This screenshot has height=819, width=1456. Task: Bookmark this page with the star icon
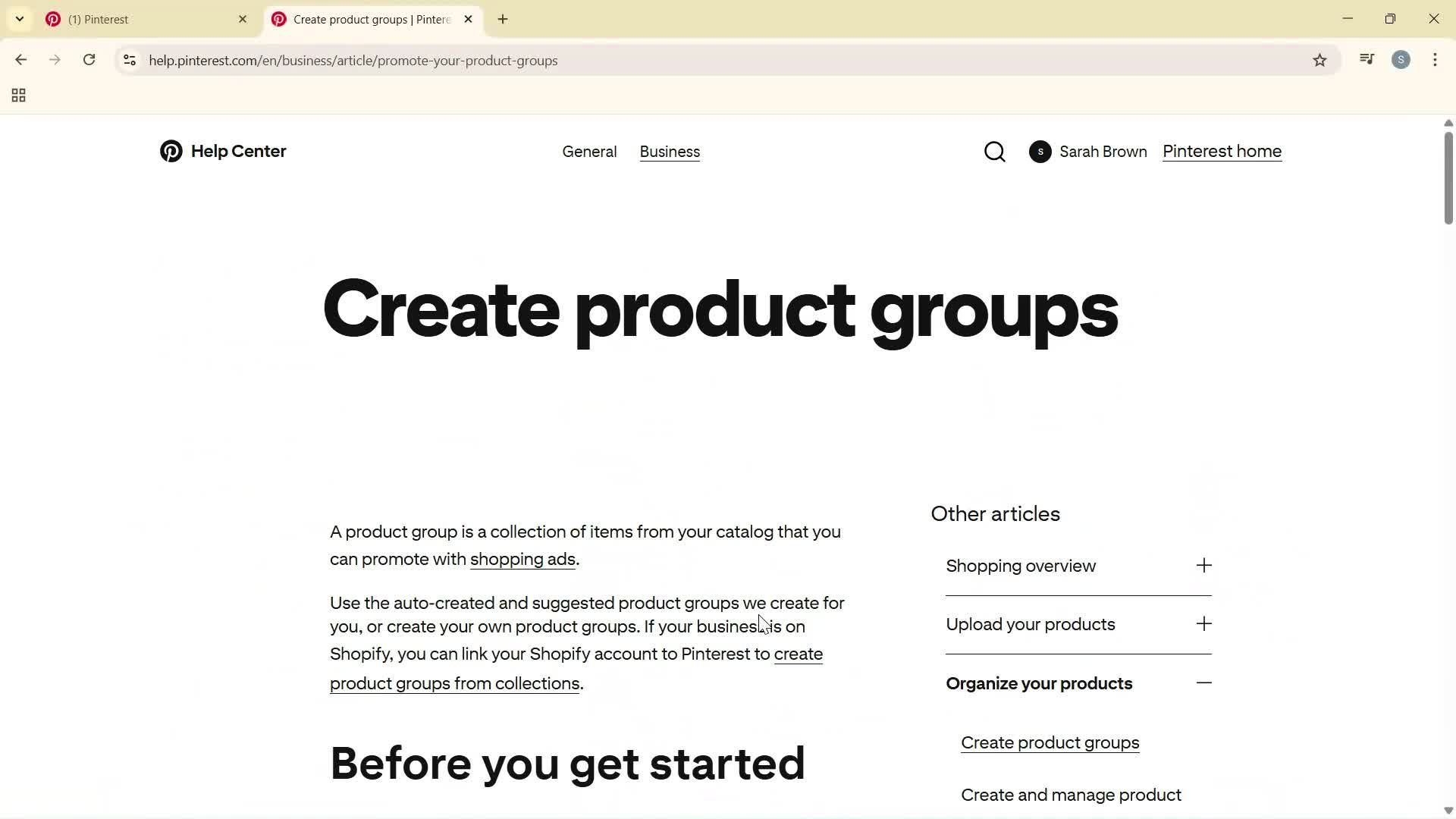coord(1319,60)
